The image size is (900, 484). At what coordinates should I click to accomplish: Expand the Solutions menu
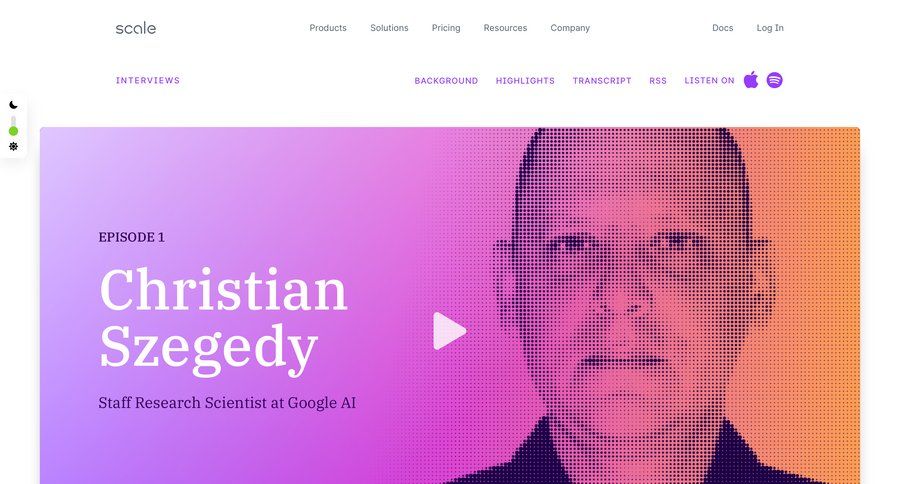[x=389, y=28]
